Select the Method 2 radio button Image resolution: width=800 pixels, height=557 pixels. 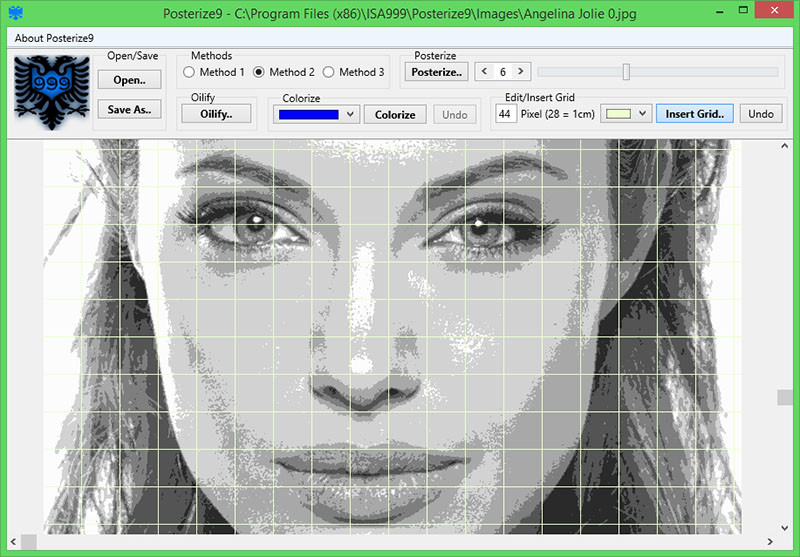click(259, 72)
